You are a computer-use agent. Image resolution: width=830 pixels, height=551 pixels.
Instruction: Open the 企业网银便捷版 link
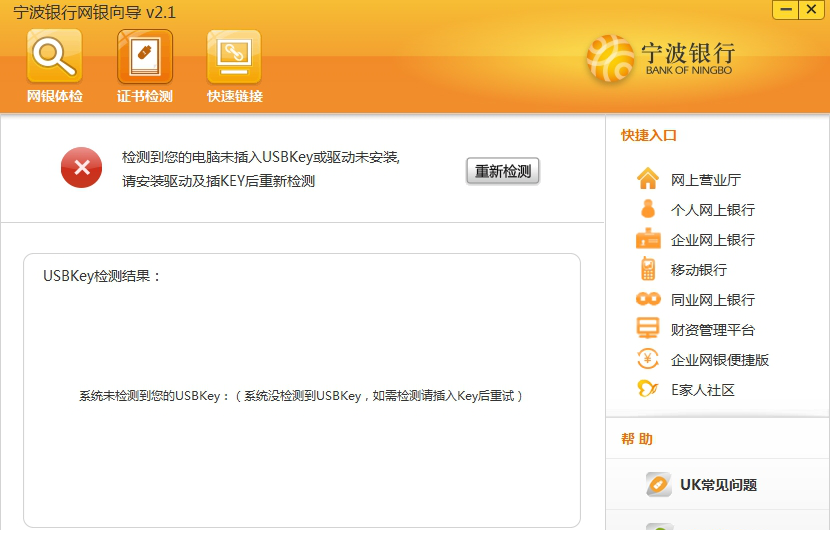coord(719,360)
